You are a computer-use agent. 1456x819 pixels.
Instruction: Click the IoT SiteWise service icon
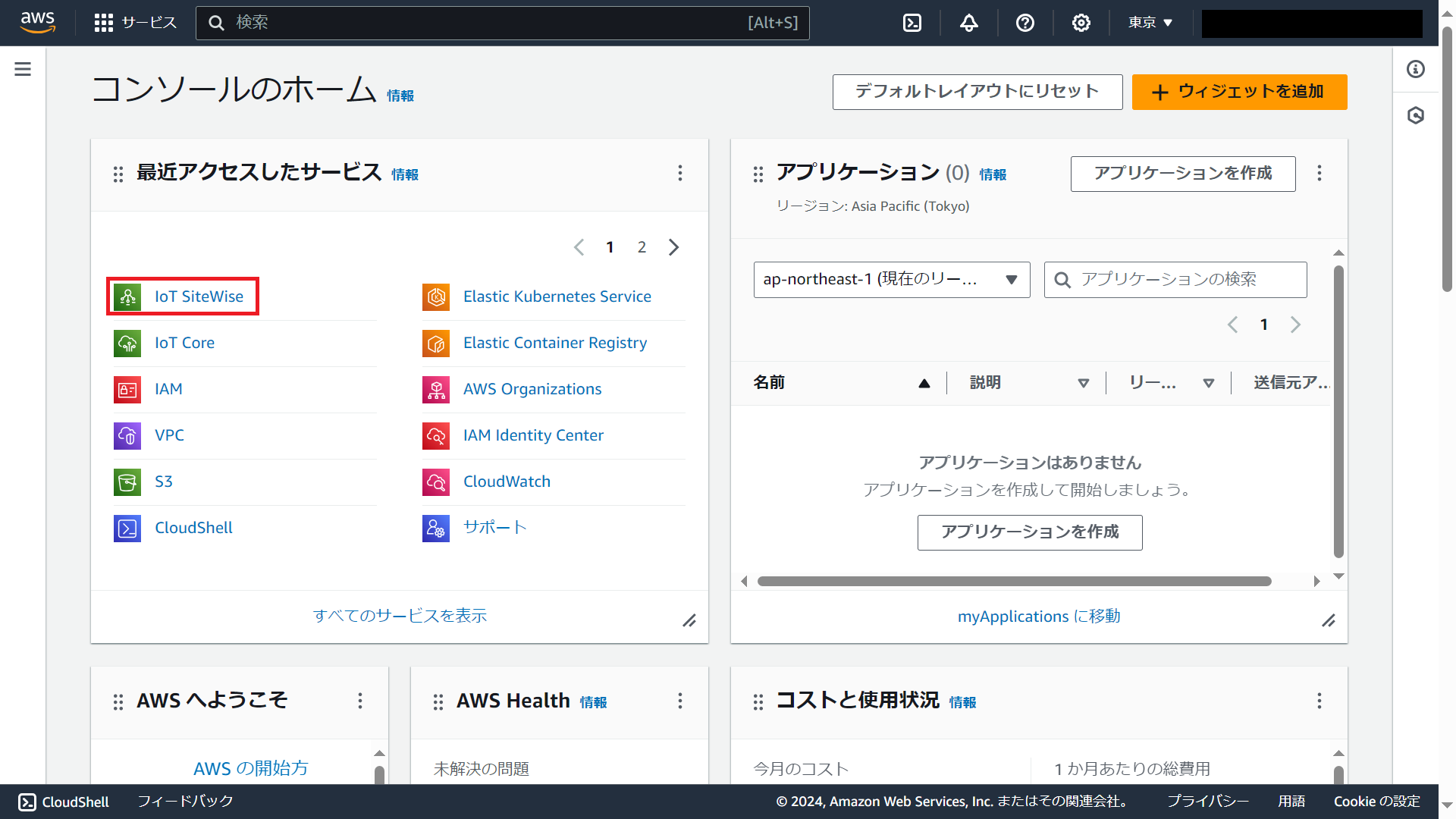127,297
